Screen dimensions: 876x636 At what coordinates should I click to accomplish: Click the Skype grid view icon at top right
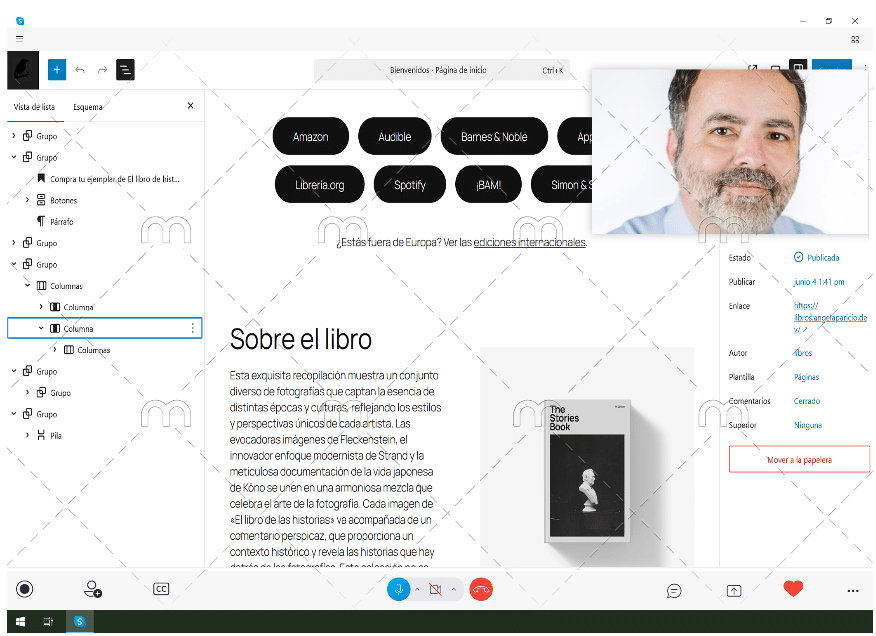coord(855,39)
